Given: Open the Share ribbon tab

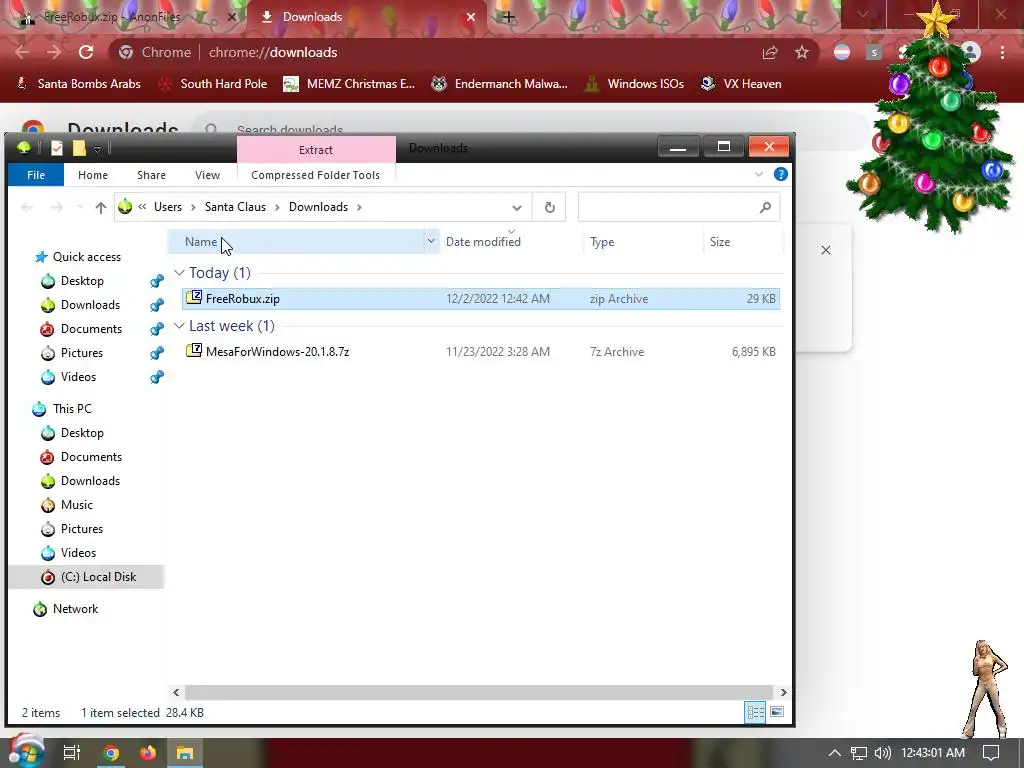Looking at the screenshot, I should [x=152, y=175].
